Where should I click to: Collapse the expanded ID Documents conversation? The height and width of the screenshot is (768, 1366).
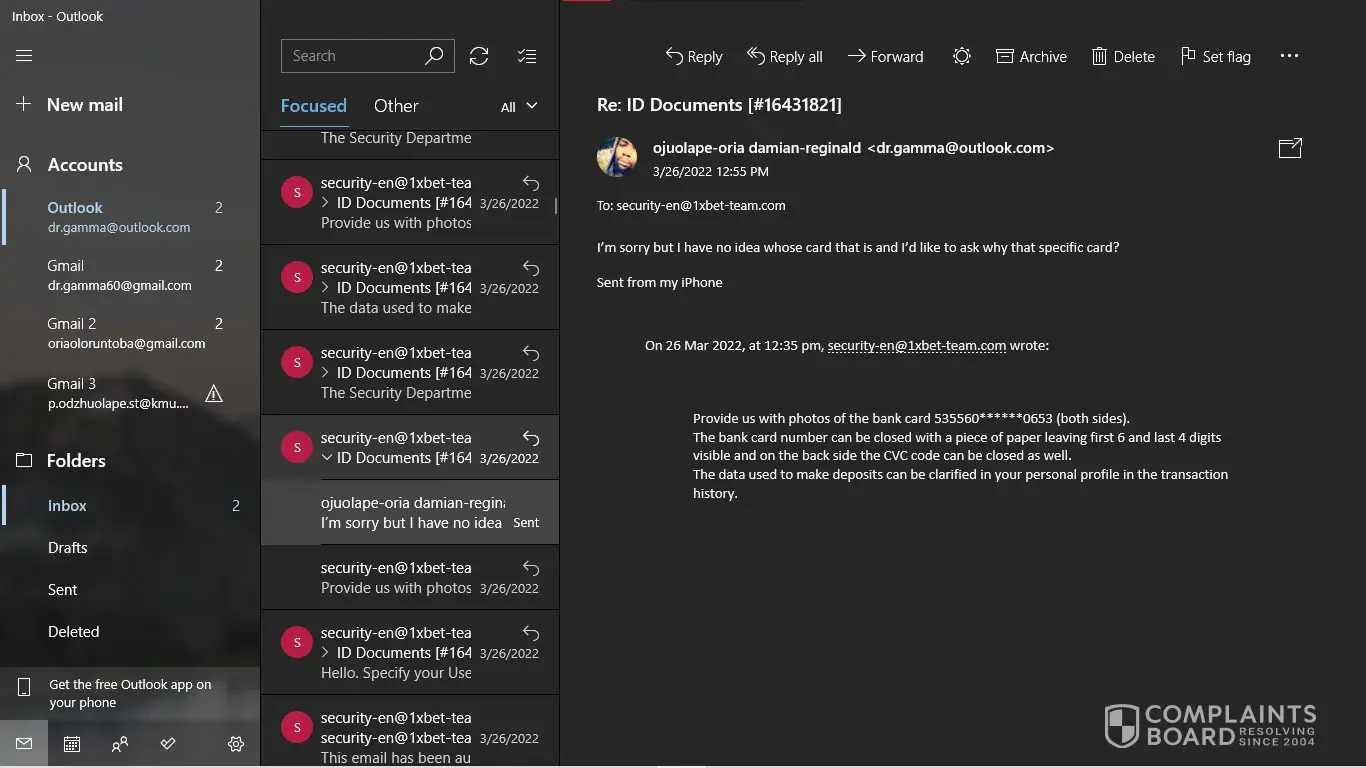tap(327, 458)
